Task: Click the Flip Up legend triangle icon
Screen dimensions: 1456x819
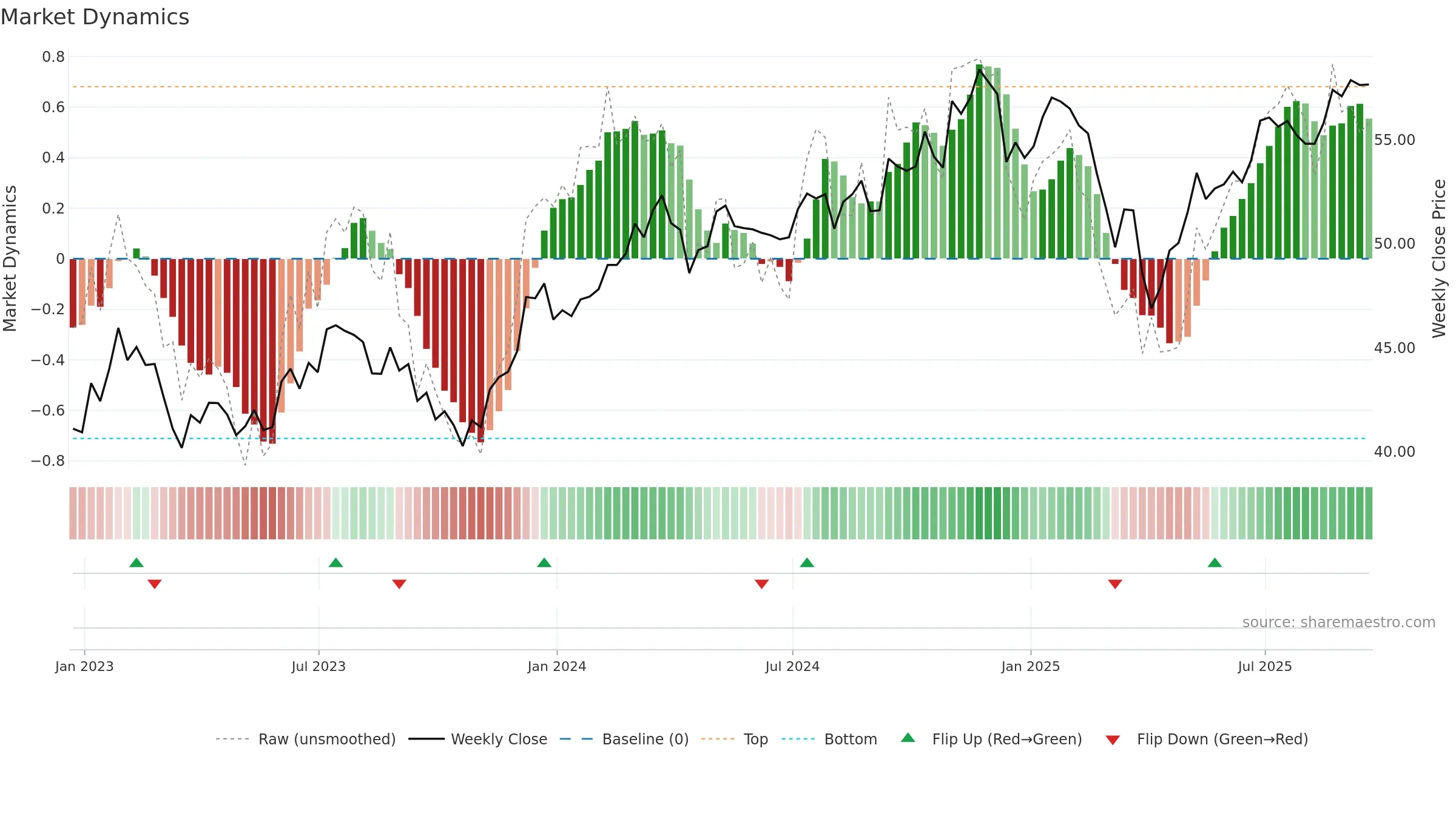Action: [x=908, y=738]
